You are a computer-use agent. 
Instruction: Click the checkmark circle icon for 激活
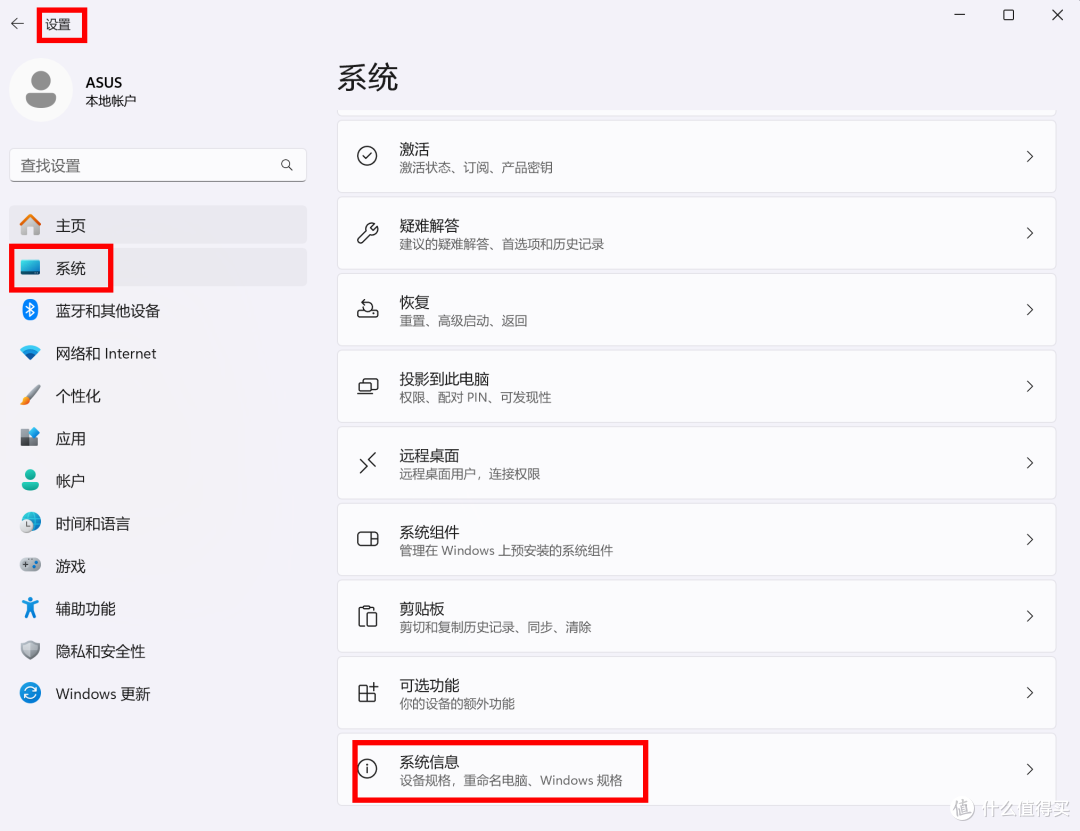tap(367, 156)
